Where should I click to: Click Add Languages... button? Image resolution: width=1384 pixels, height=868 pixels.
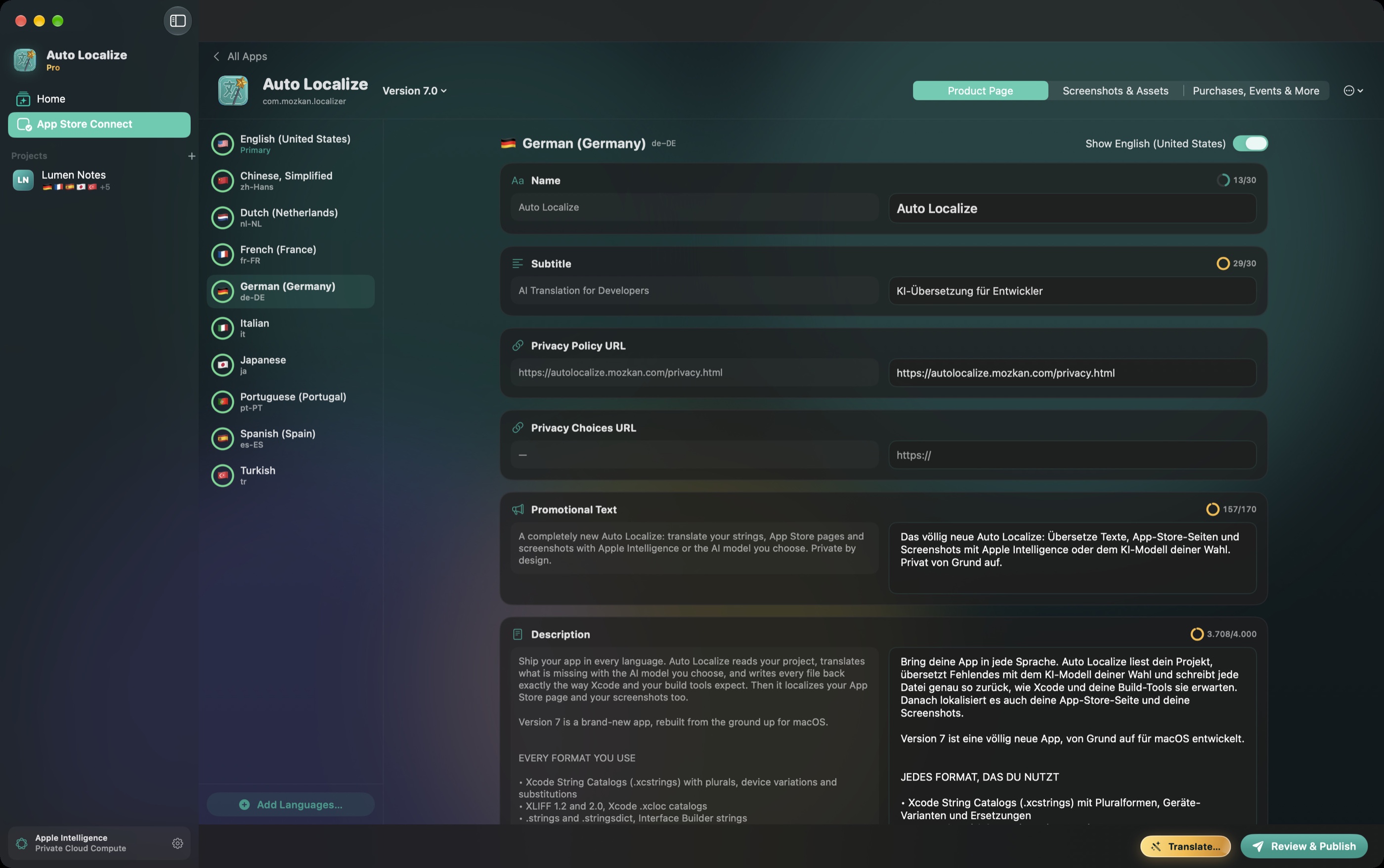(291, 805)
